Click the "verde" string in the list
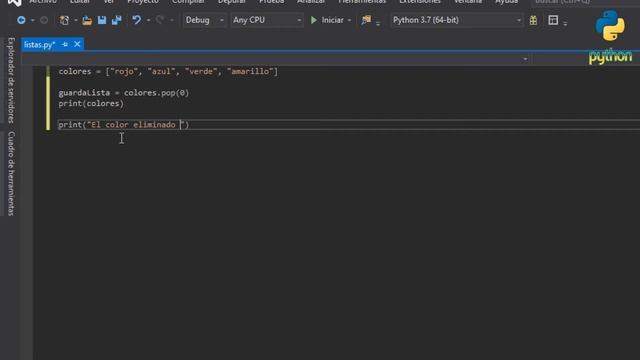This screenshot has height=360, width=640. tap(201, 71)
